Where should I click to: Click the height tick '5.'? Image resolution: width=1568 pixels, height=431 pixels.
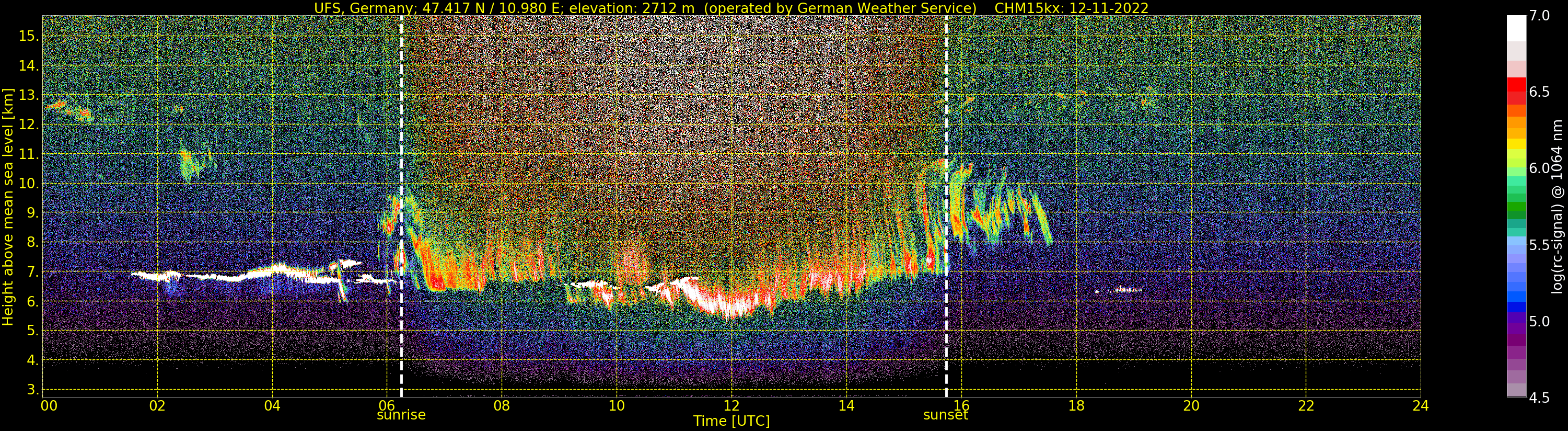[x=33, y=331]
